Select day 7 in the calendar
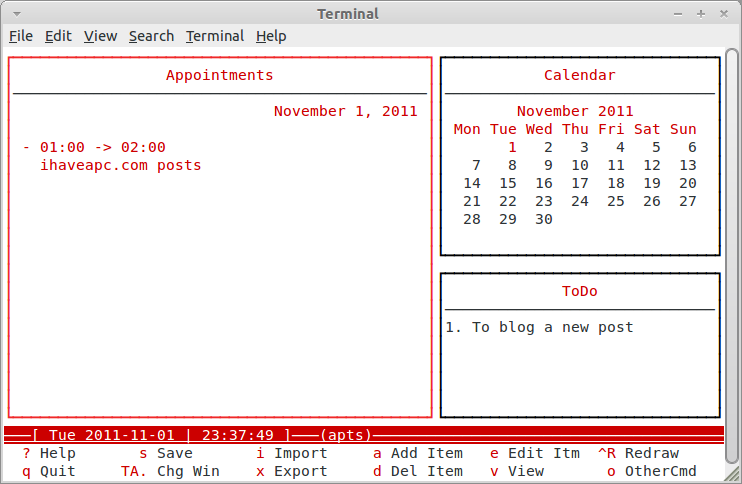742x484 pixels. tap(476, 165)
